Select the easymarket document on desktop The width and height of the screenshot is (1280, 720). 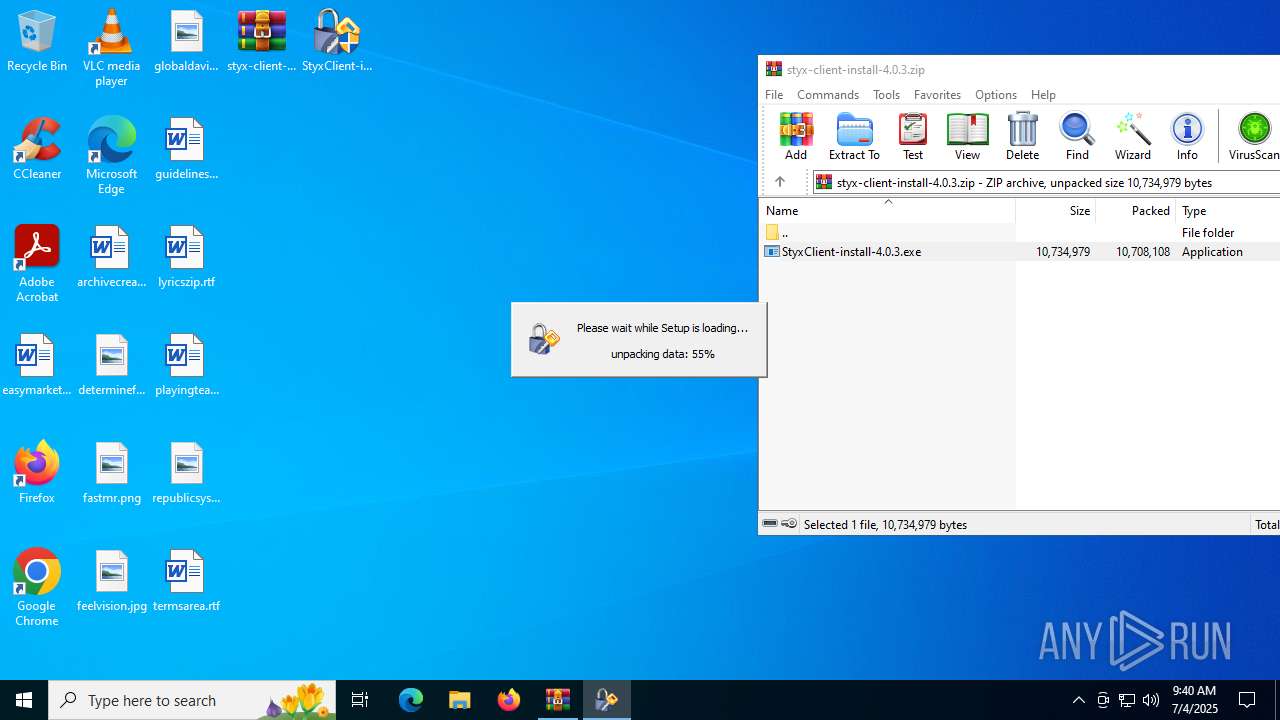37,366
